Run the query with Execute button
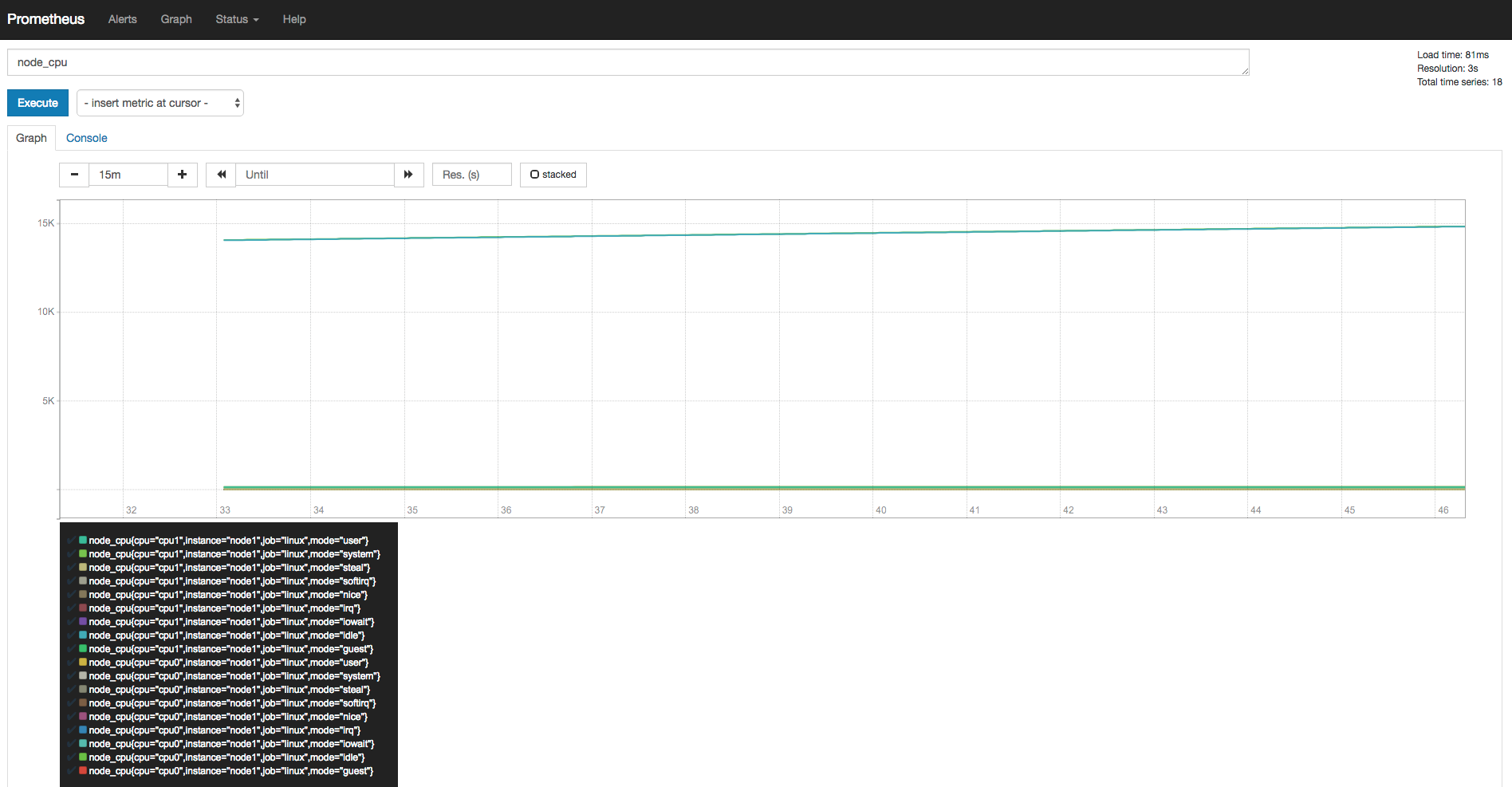This screenshot has height=787, width=1512. [37, 103]
